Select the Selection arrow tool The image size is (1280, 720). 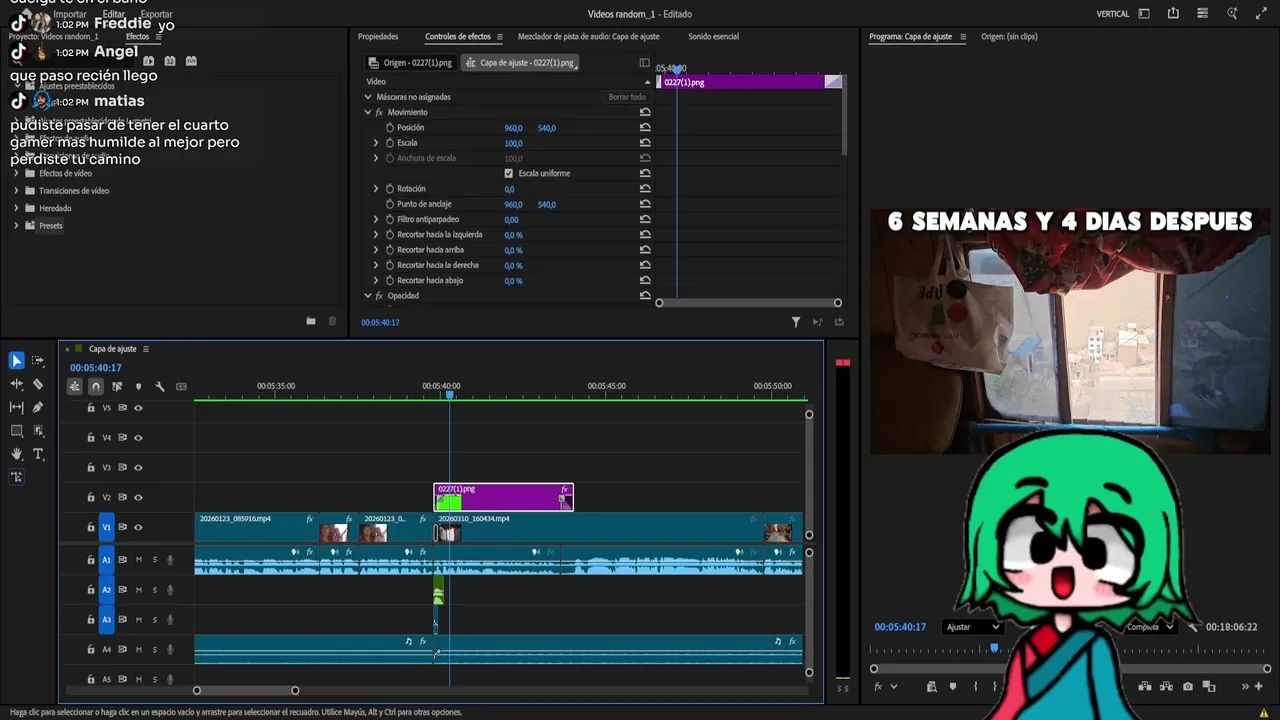(x=16, y=361)
